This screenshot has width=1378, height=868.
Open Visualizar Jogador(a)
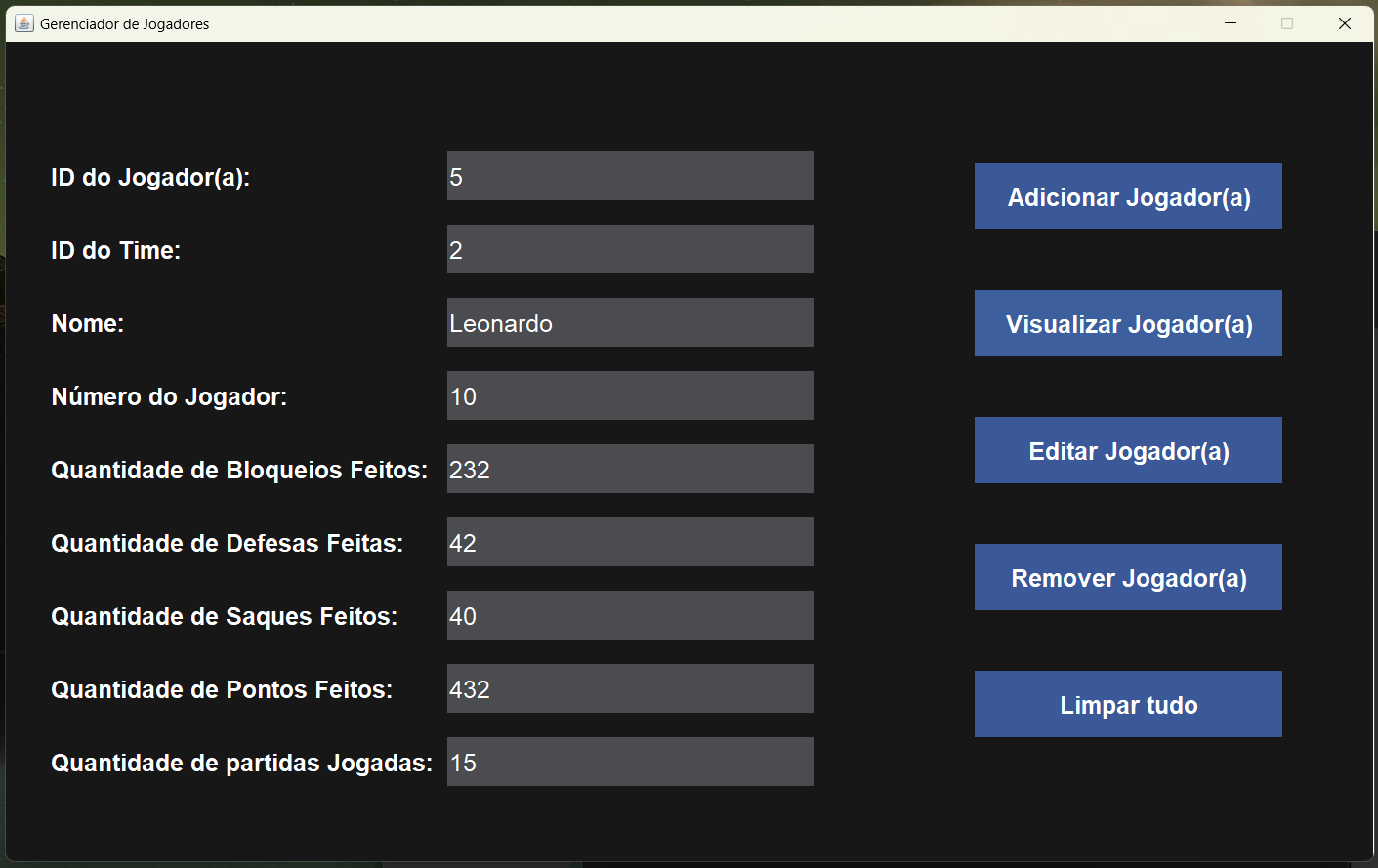1128,323
